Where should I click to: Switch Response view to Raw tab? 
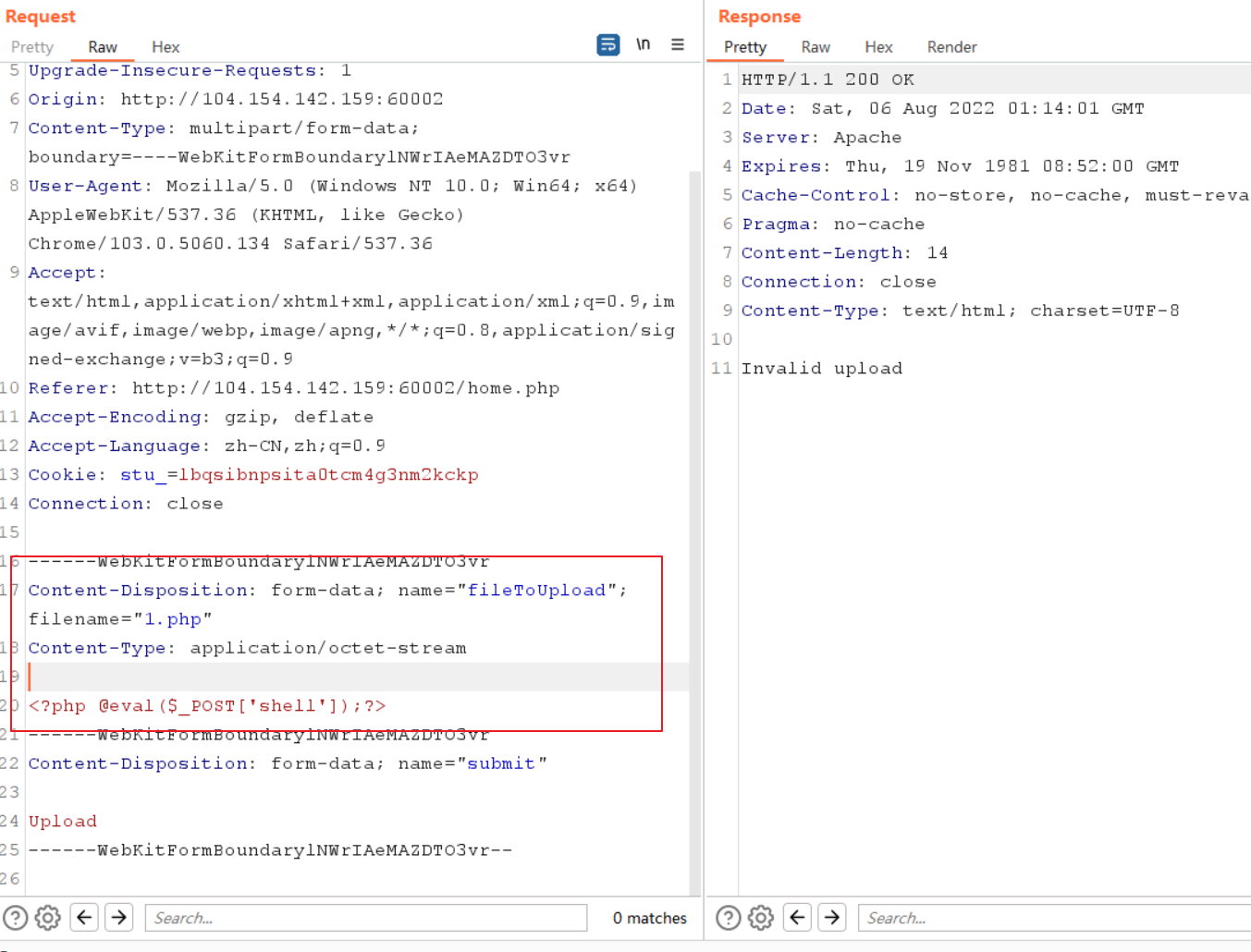[816, 47]
